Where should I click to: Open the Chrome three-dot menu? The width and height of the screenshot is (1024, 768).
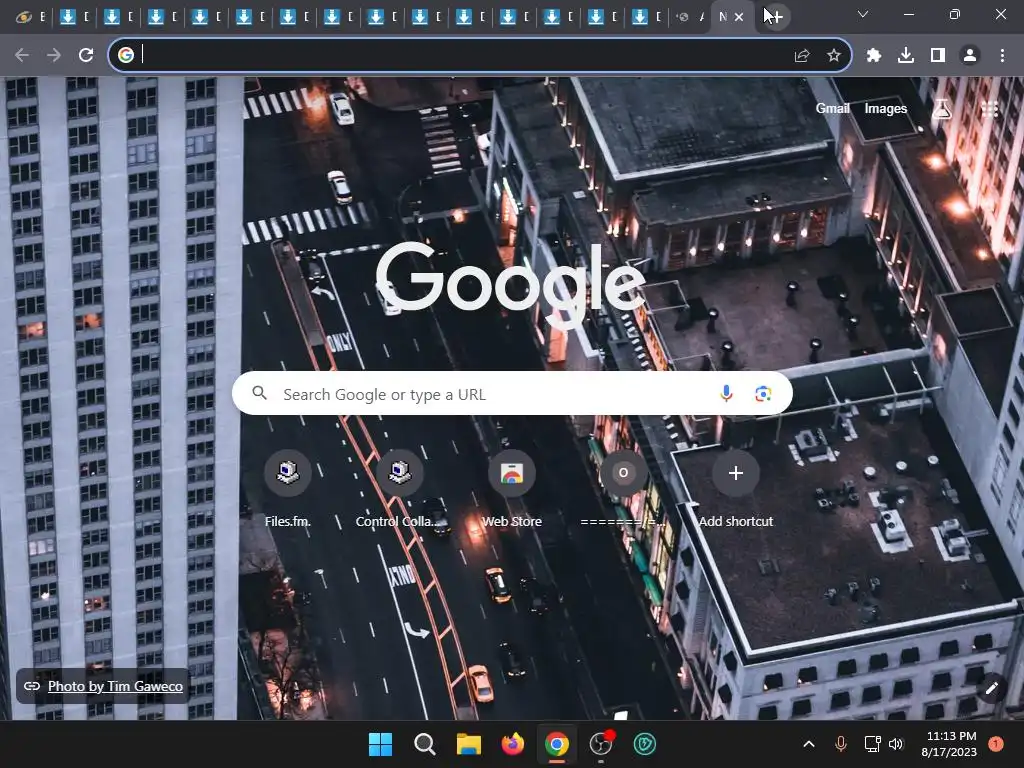tap(1002, 56)
